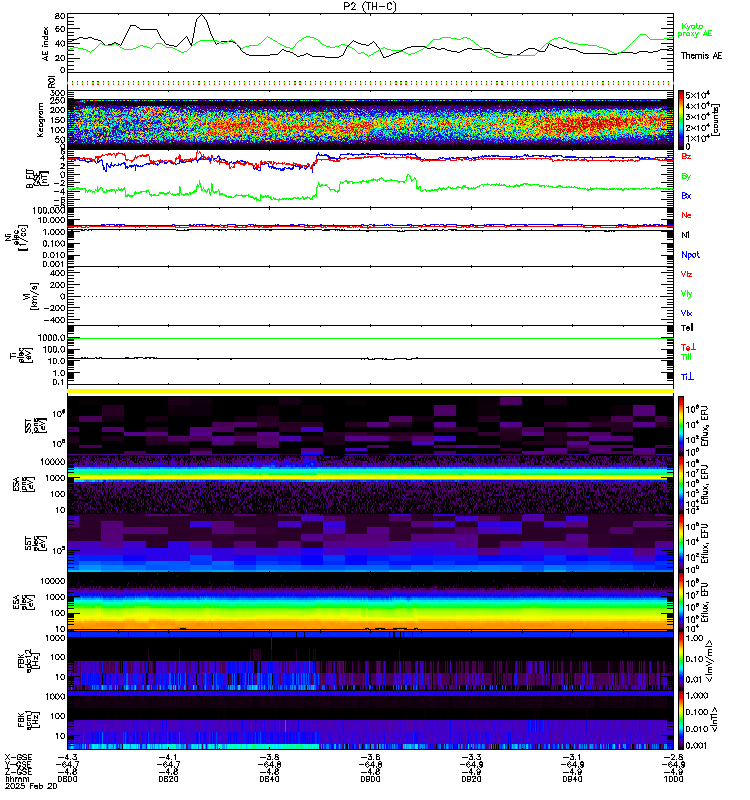
Task: Select the green "Viy" velocity legend entry
Action: point(686,294)
